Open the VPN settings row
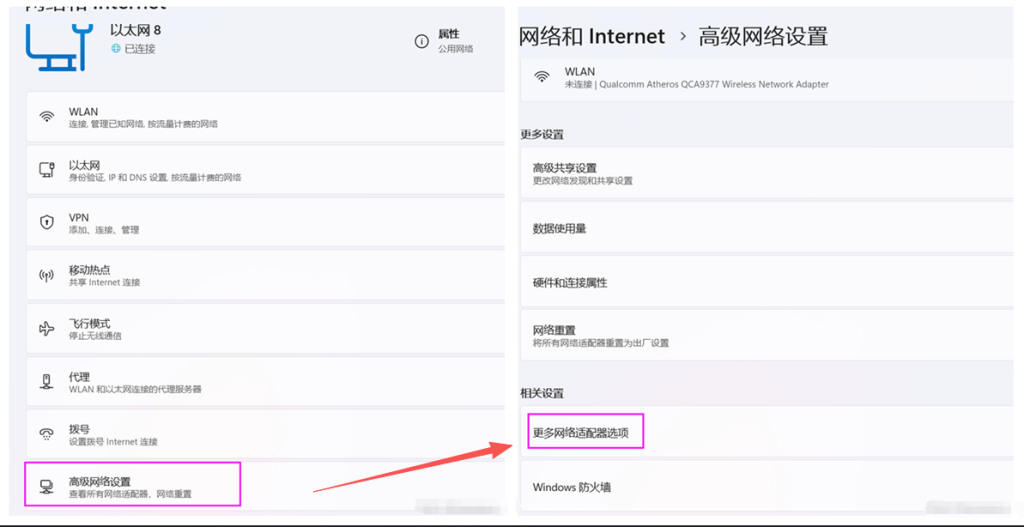 [x=265, y=223]
